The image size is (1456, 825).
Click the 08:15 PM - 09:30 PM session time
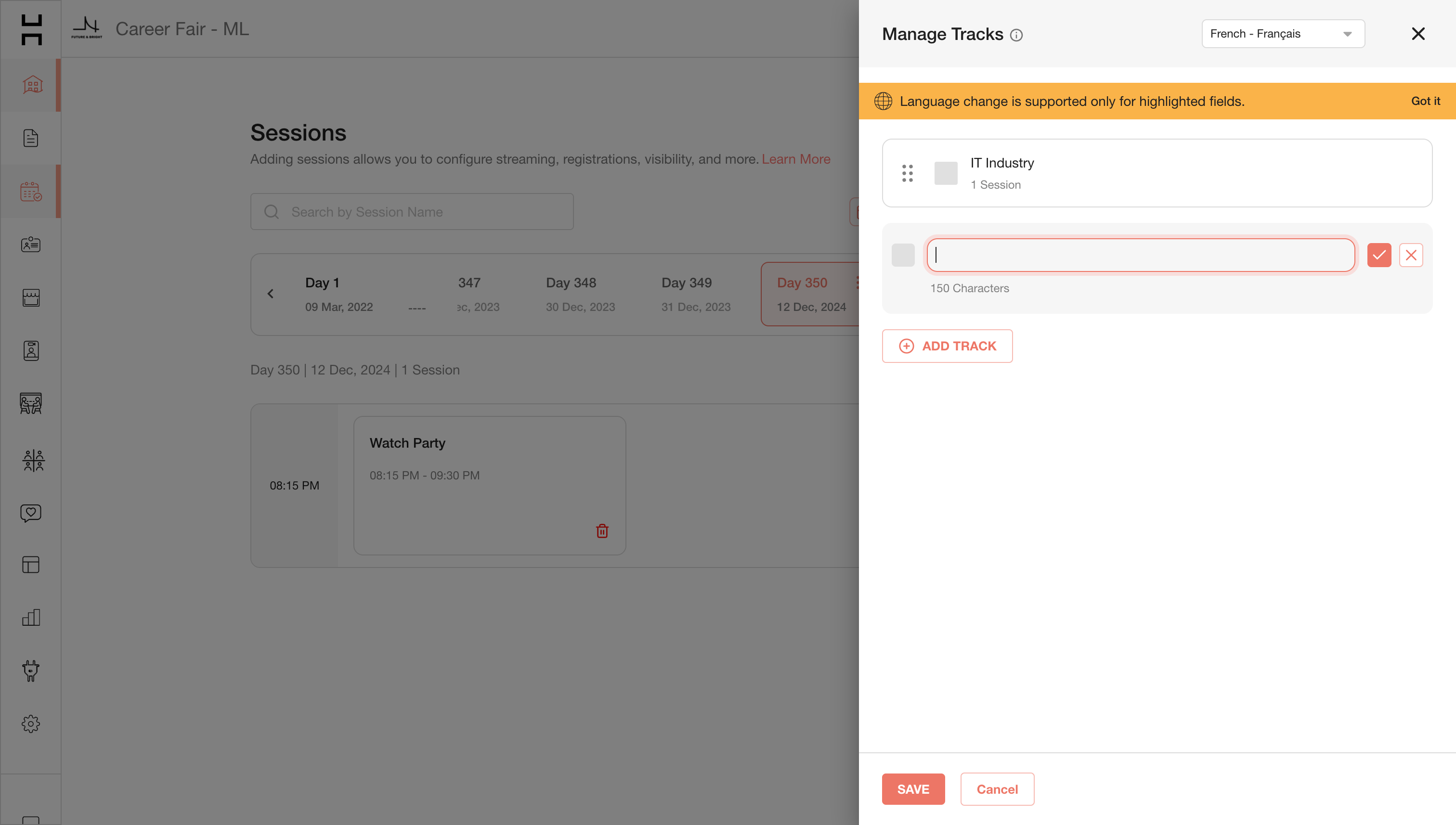pyautogui.click(x=425, y=476)
